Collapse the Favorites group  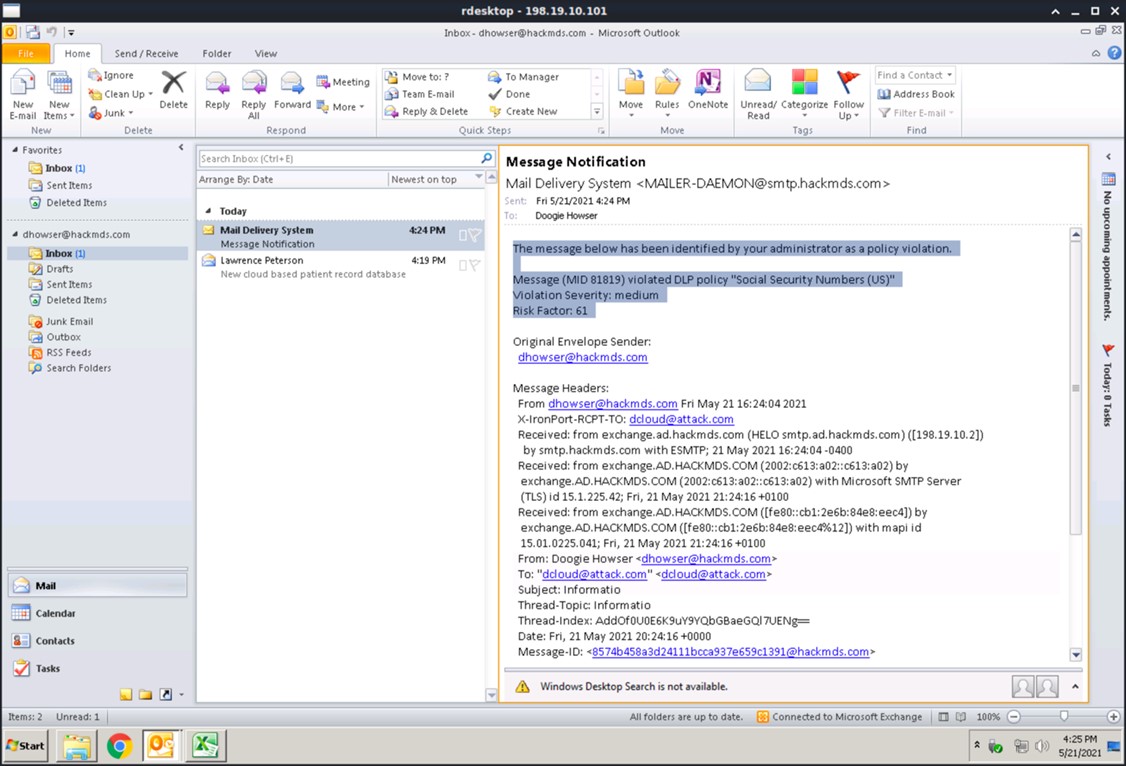[x=15, y=150]
